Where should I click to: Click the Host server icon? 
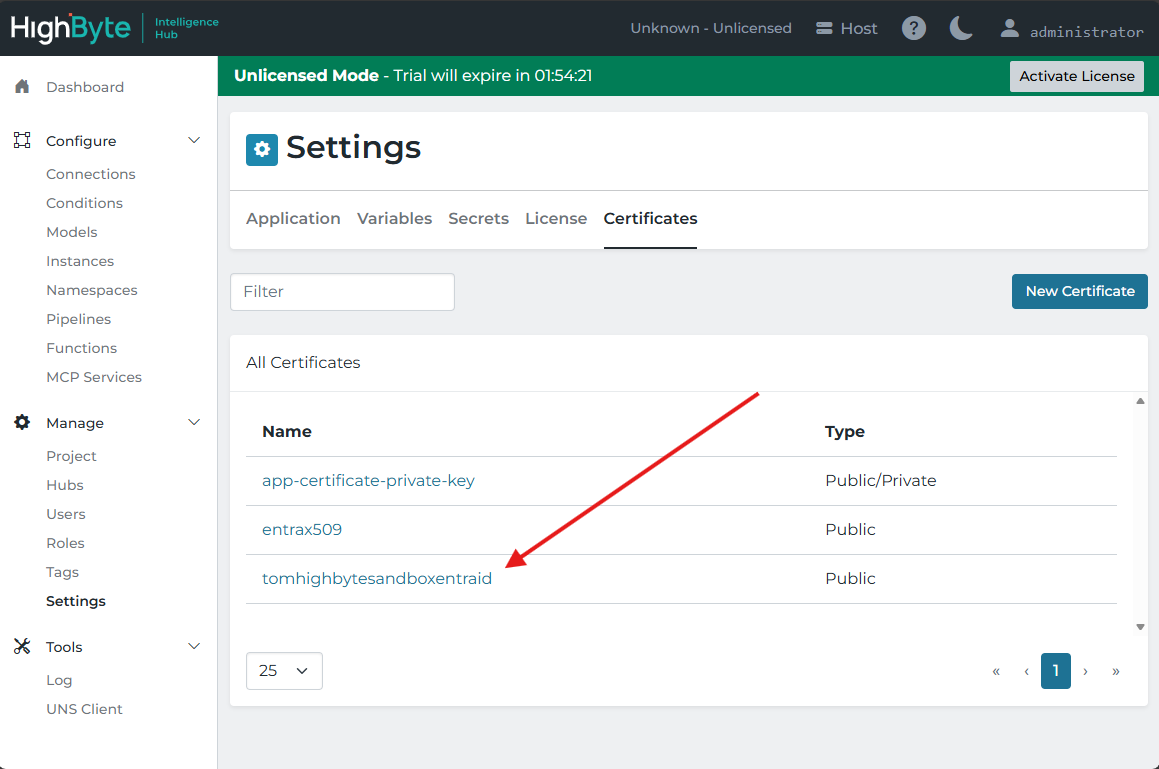pyautogui.click(x=824, y=28)
